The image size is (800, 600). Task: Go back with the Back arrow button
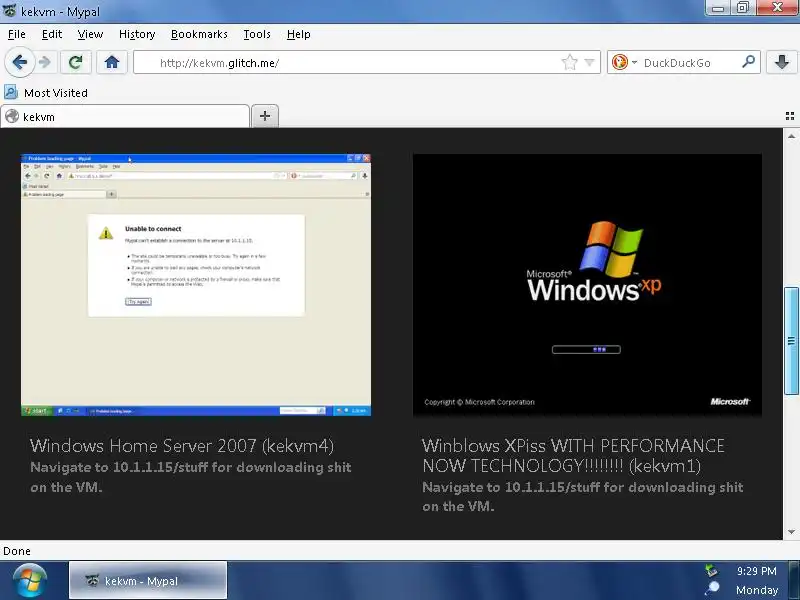(20, 62)
